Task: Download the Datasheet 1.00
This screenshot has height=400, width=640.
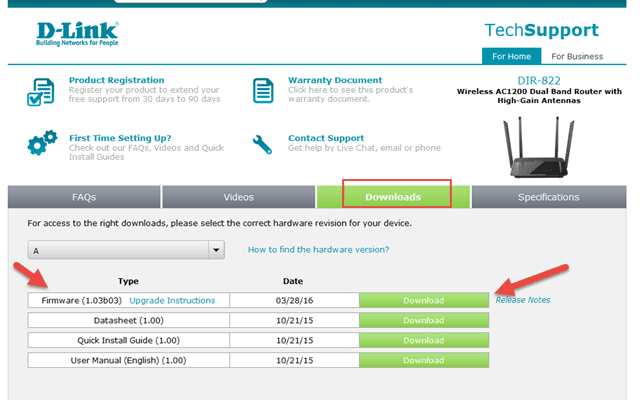Action: tap(424, 320)
